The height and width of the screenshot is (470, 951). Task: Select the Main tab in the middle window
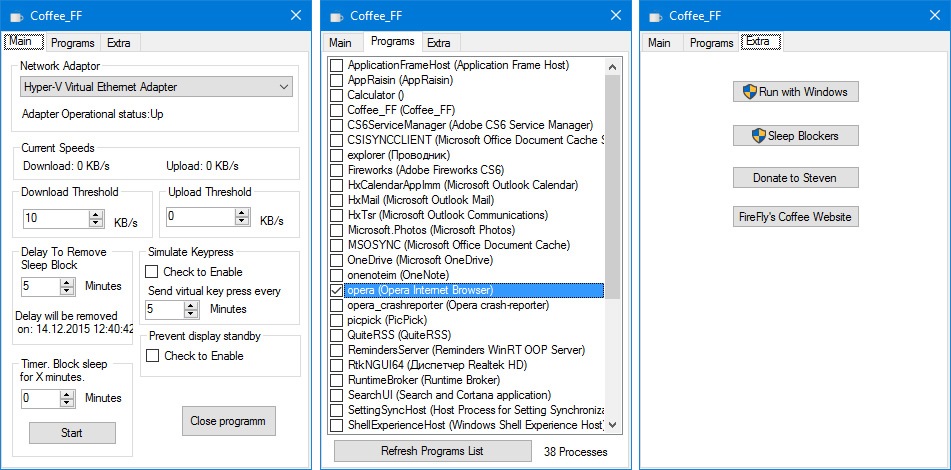[x=340, y=43]
